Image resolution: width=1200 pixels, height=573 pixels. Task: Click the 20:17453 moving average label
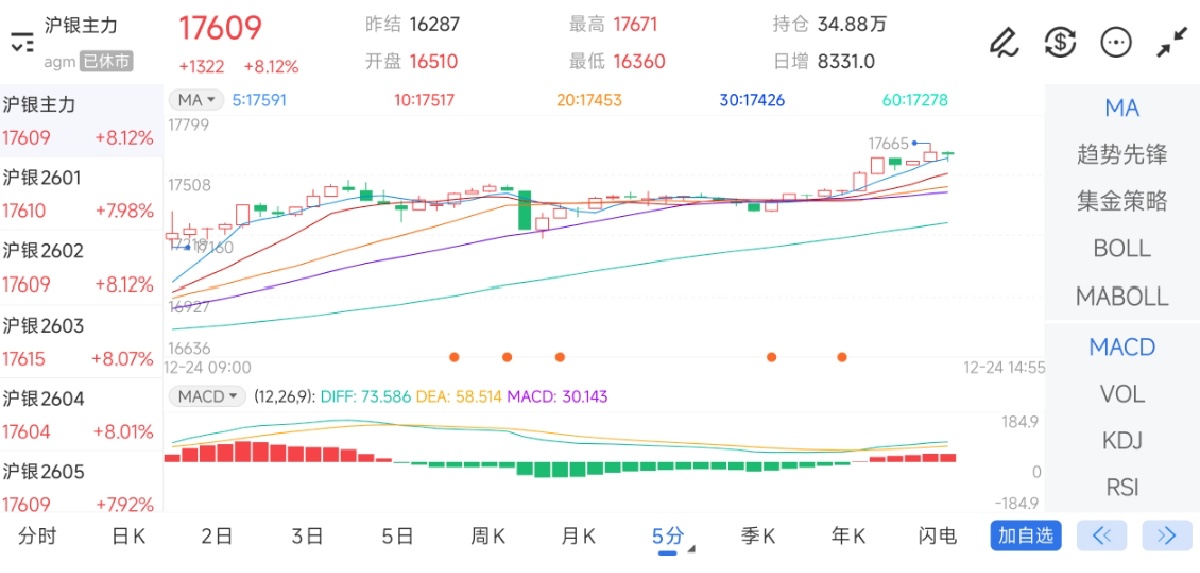pos(589,100)
